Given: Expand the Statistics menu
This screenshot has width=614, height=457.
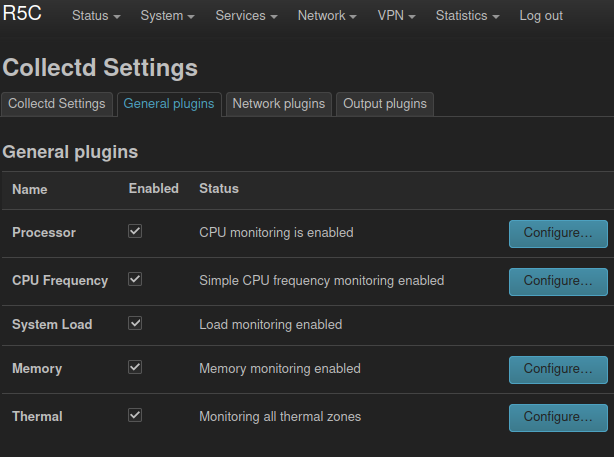Looking at the screenshot, I should [468, 16].
